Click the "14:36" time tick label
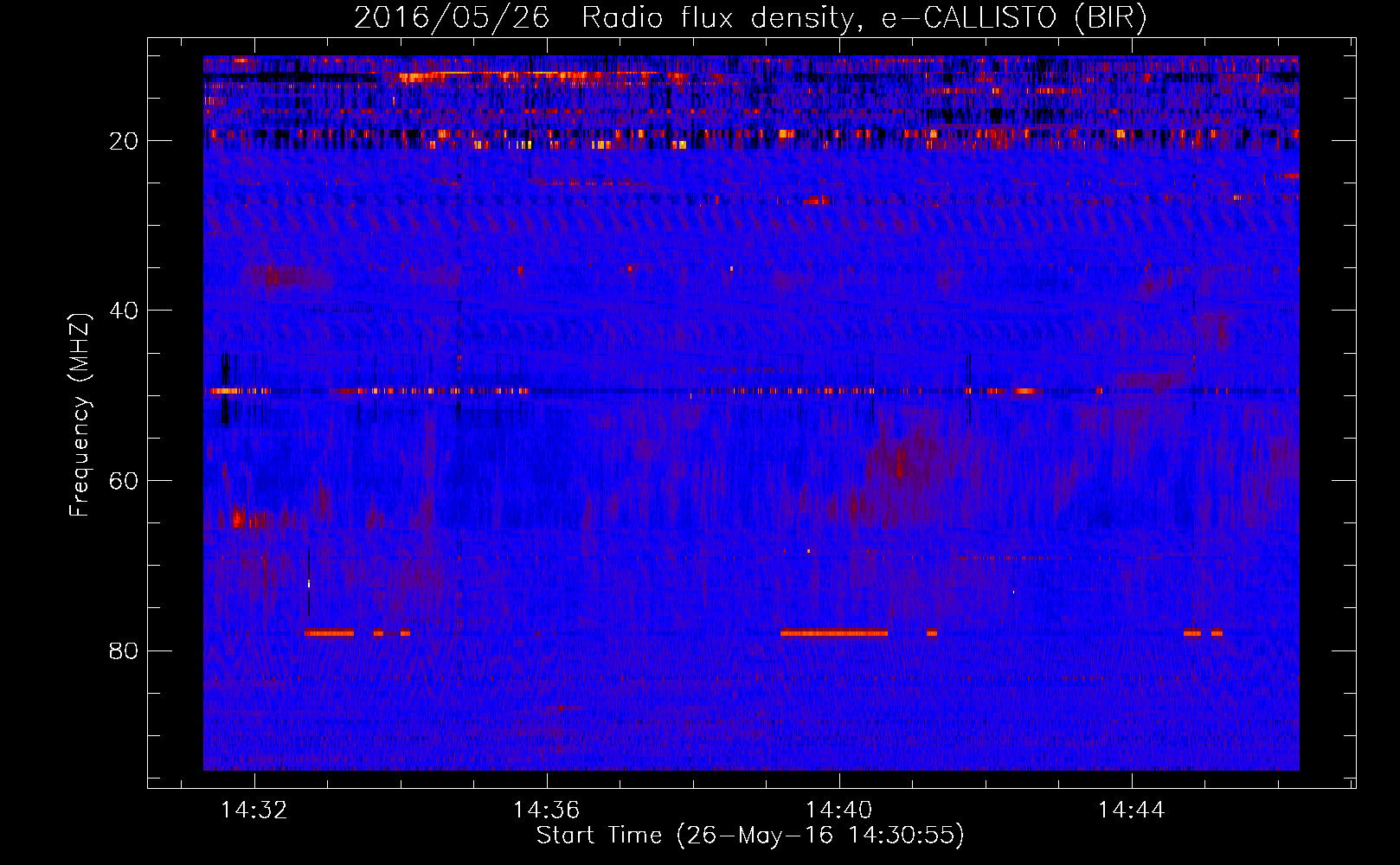The width and height of the screenshot is (1400, 865). (x=547, y=811)
